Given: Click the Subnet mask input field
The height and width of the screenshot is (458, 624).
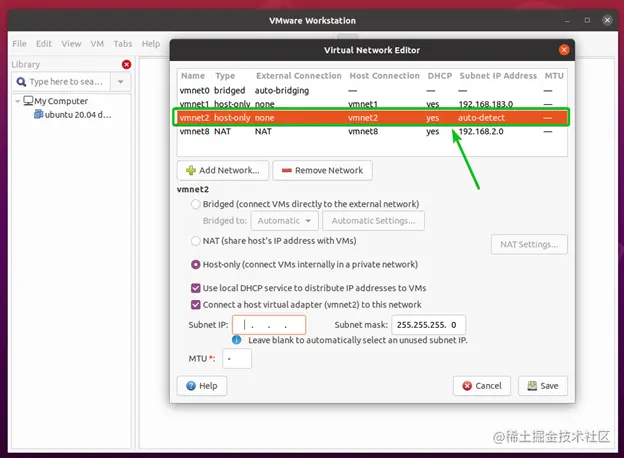Looking at the screenshot, I should tap(429, 325).
